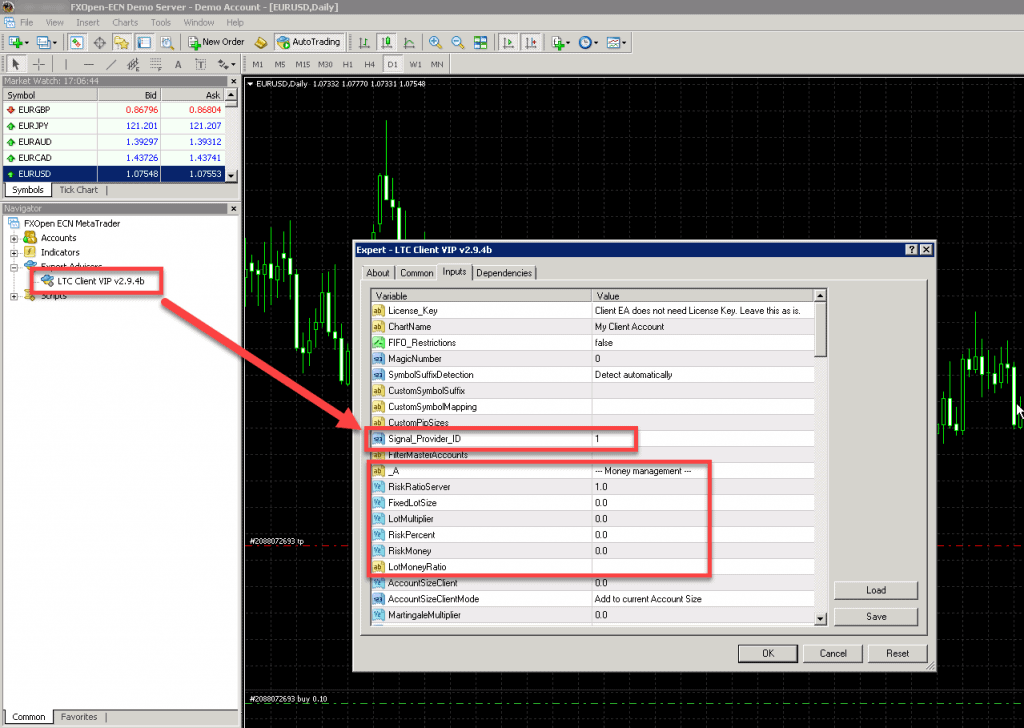Switch timeframe to M1

click(x=258, y=65)
